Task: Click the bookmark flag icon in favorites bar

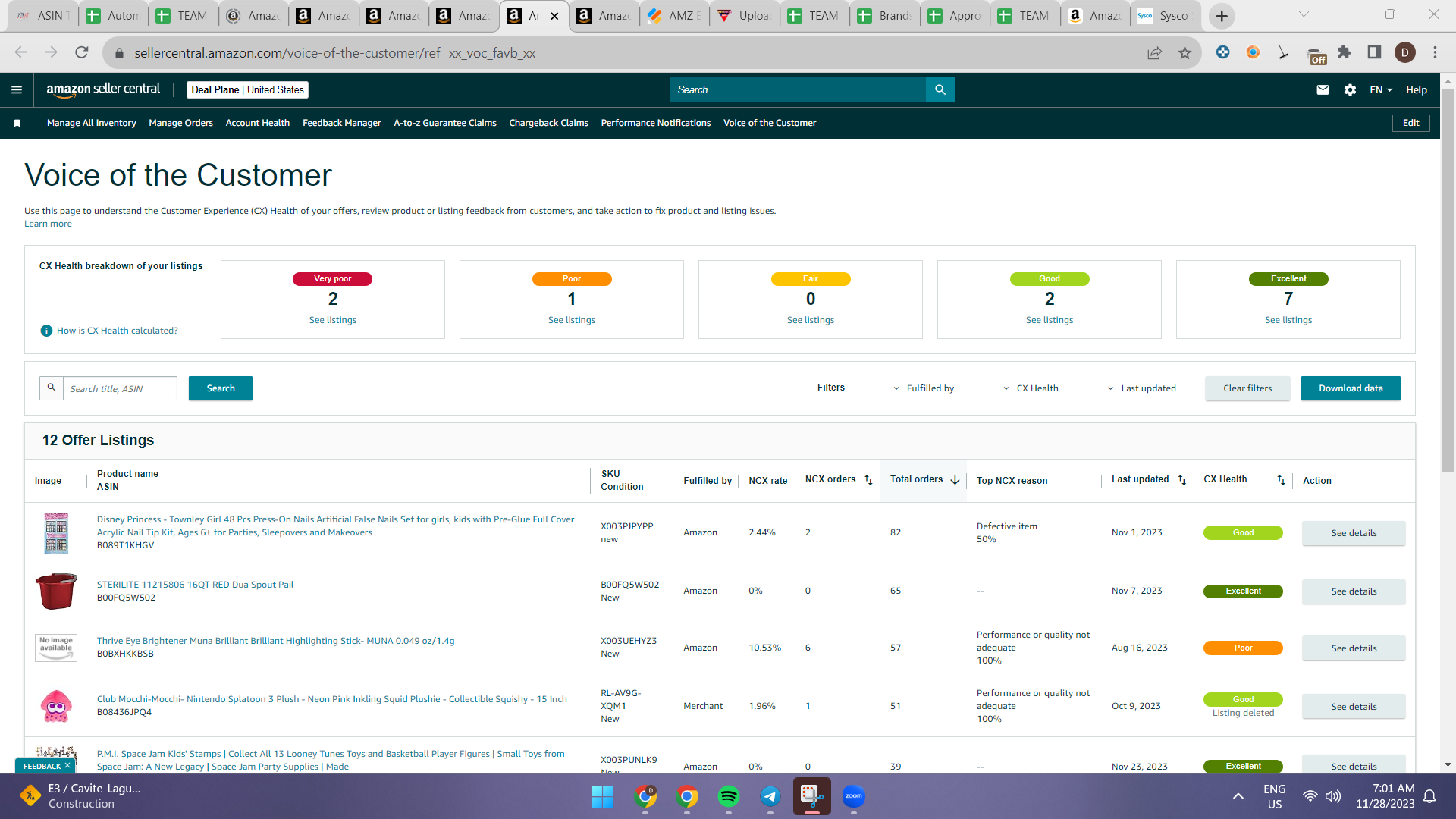Action: (17, 123)
